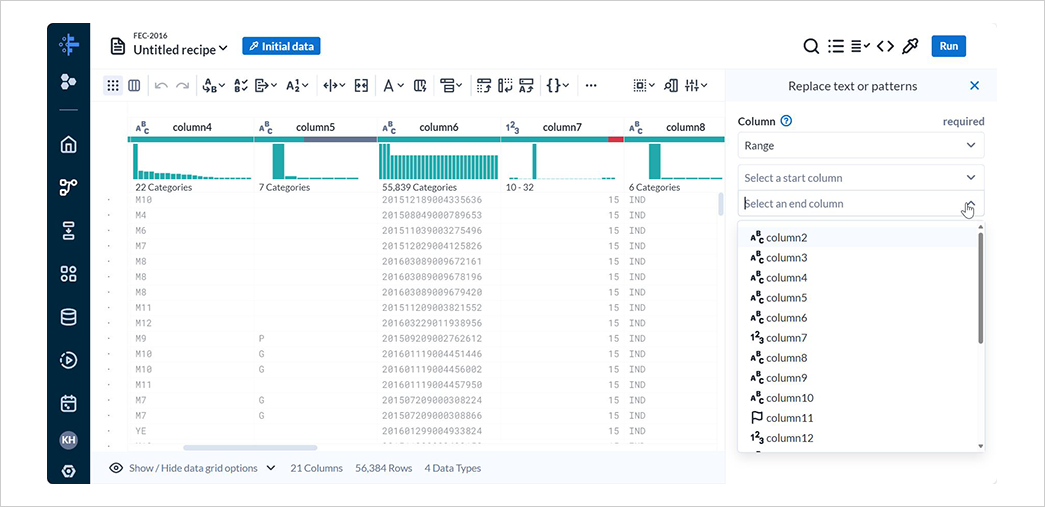The height and width of the screenshot is (507, 1045).
Task: Click the search magnifier icon
Action: tap(810, 46)
